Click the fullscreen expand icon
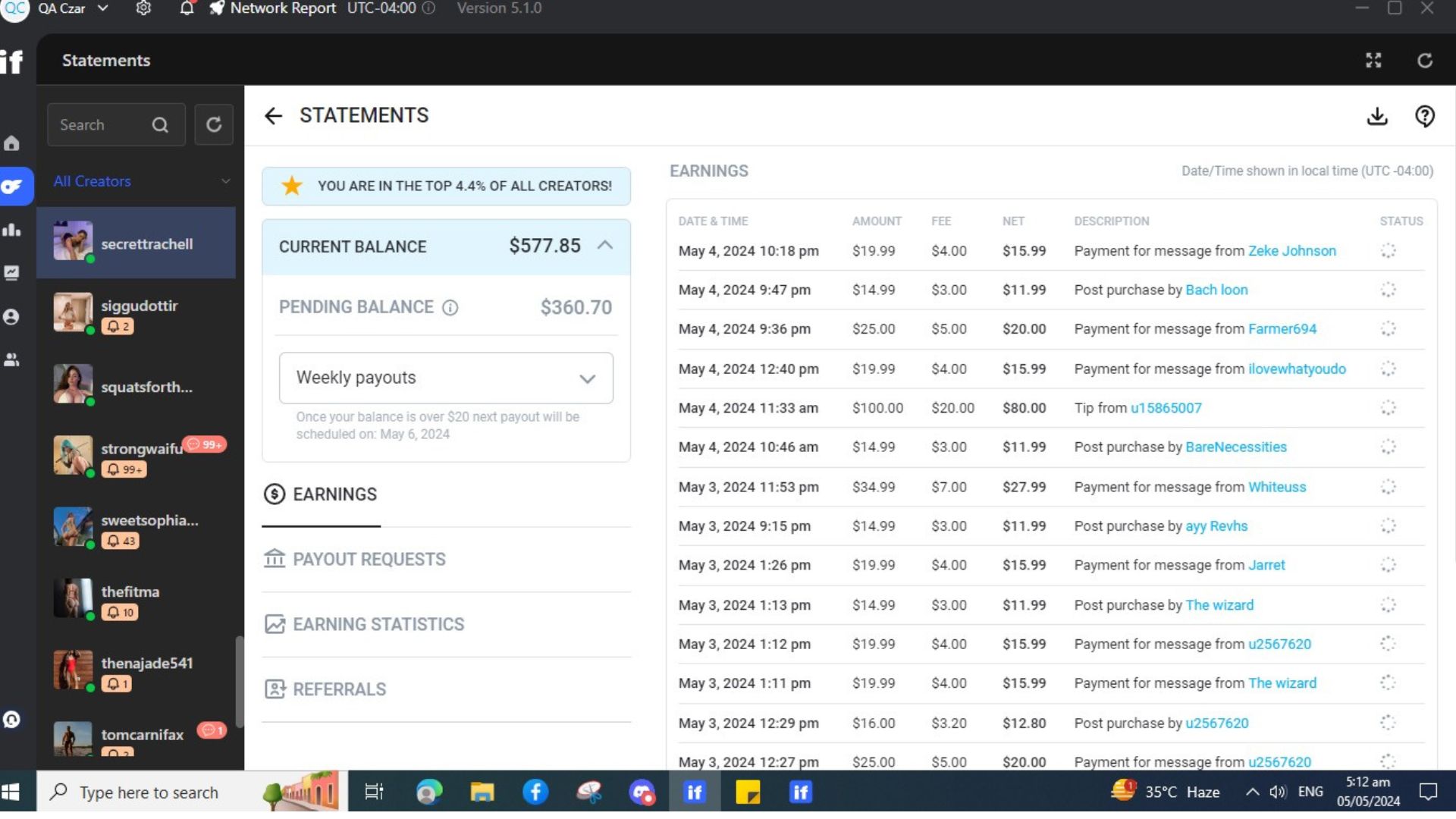The width and height of the screenshot is (1456, 819). click(1373, 61)
